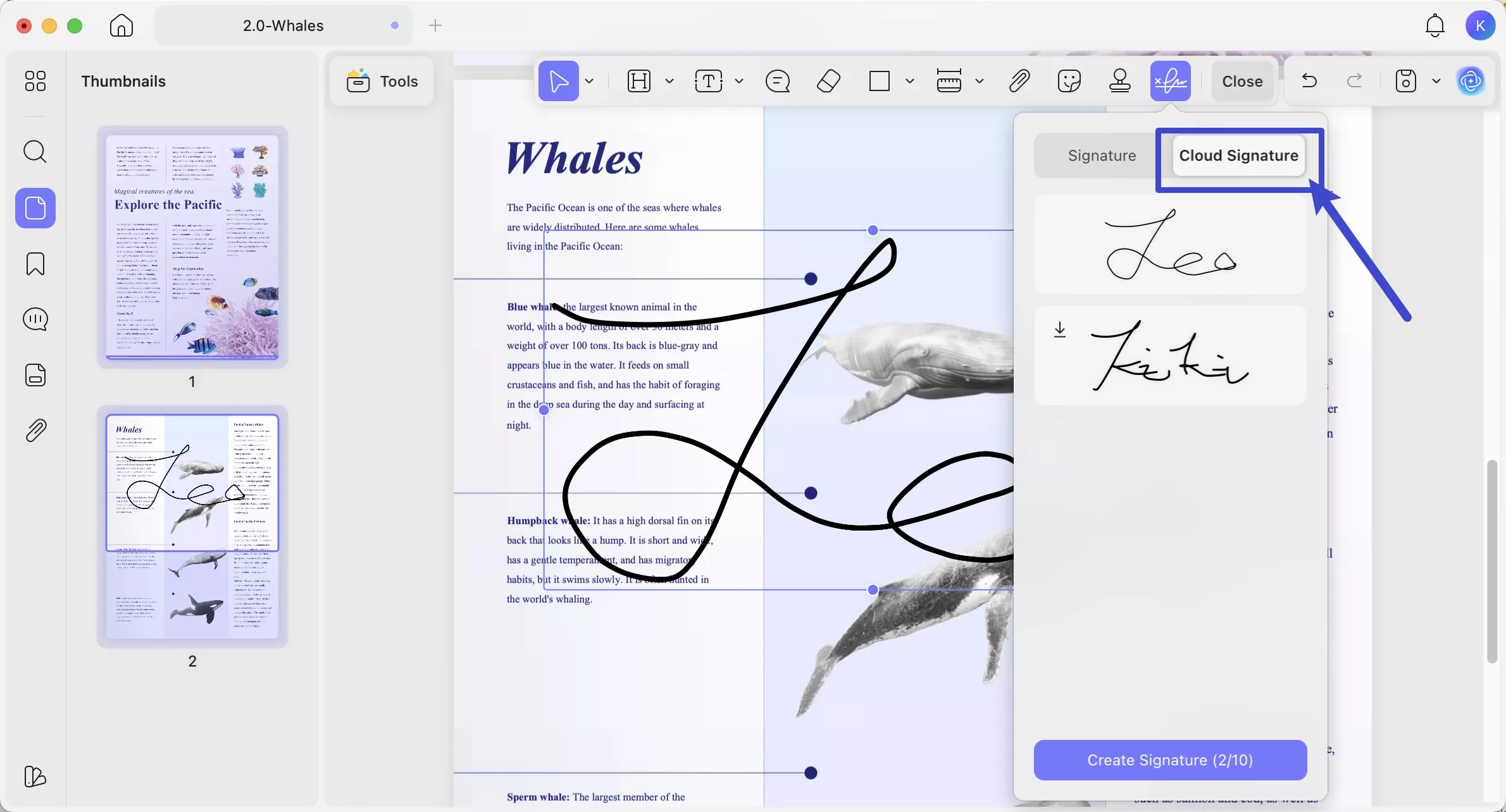Viewport: 1506px width, 812px height.
Task: Select the measure ruler tool
Action: tap(949, 81)
